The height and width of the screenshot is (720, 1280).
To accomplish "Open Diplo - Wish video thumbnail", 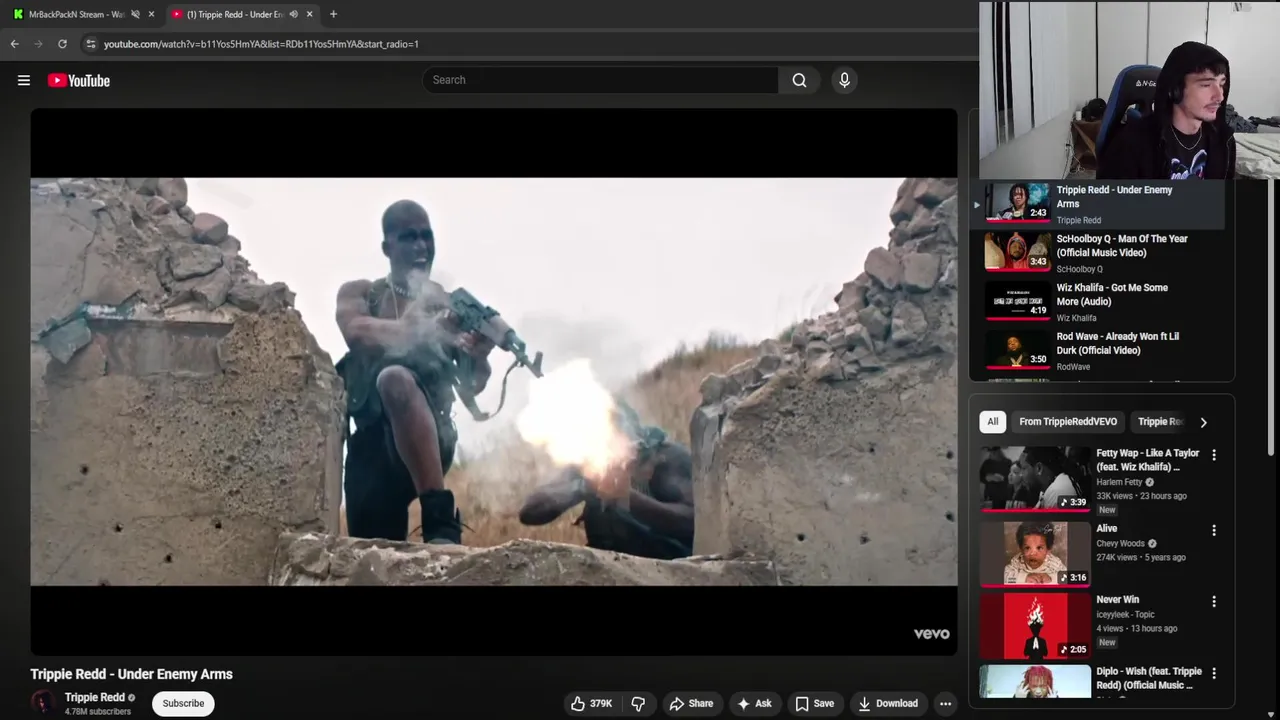I will tap(1035, 682).
